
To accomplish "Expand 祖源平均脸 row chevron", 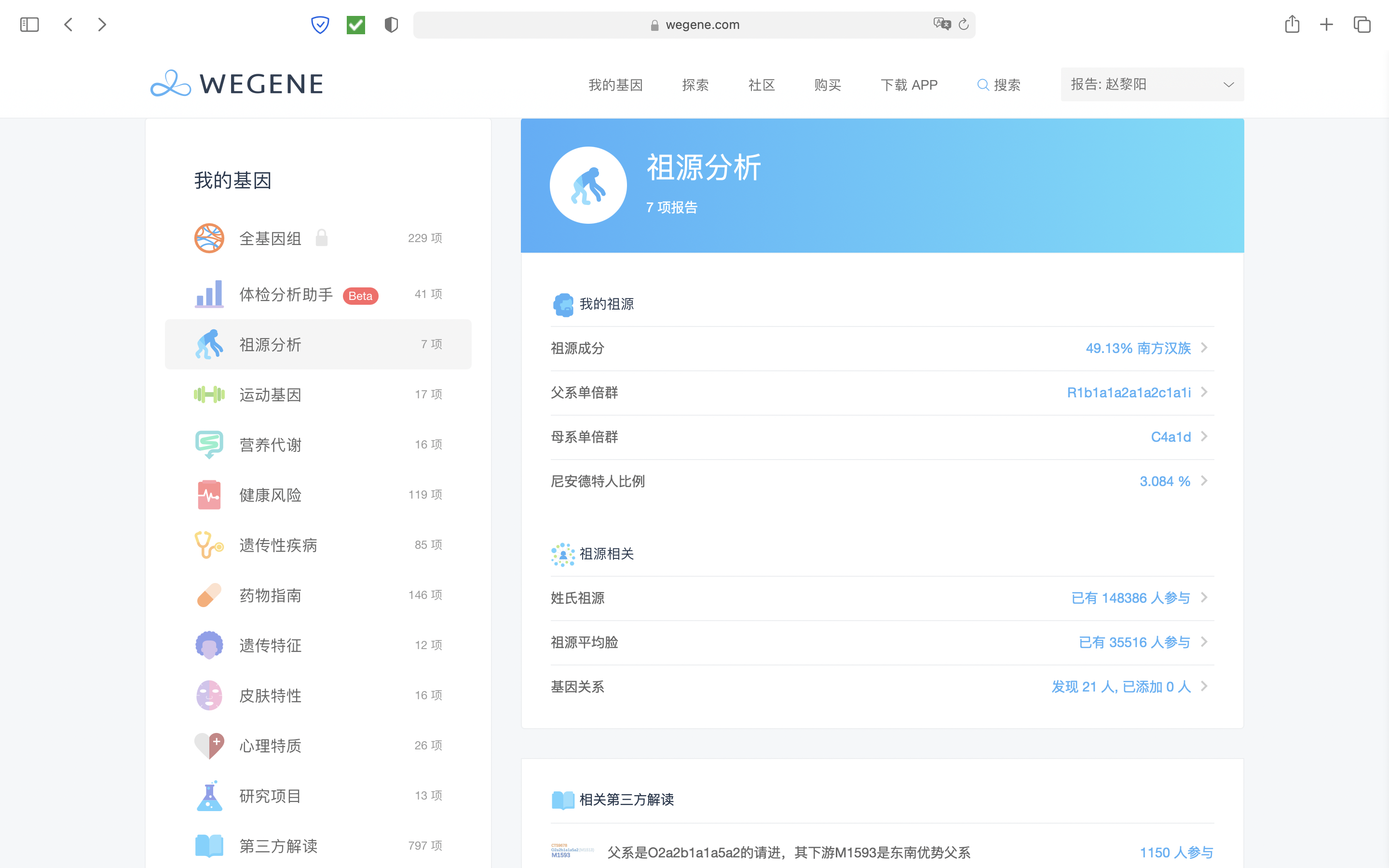I will click(x=1204, y=642).
